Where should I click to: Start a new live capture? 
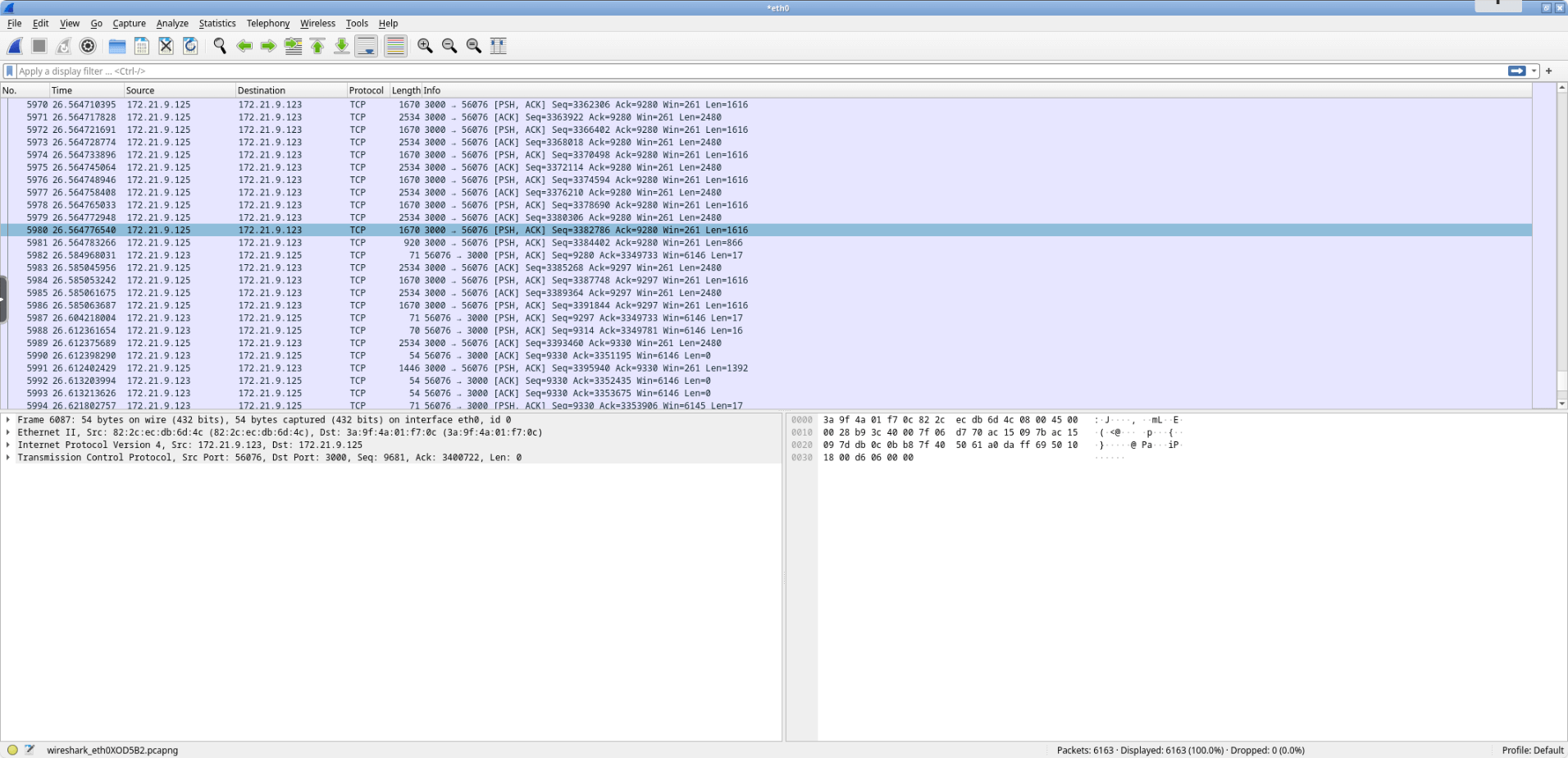15,45
